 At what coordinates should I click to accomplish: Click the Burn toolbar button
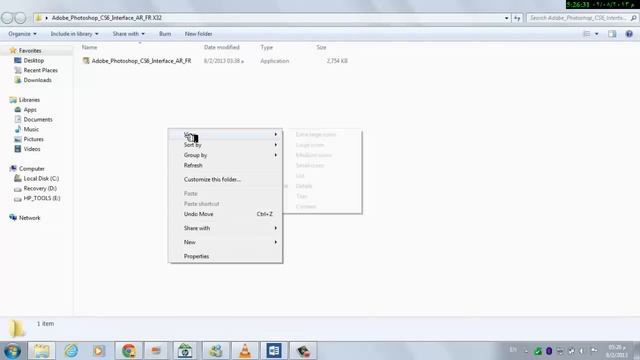(x=165, y=34)
